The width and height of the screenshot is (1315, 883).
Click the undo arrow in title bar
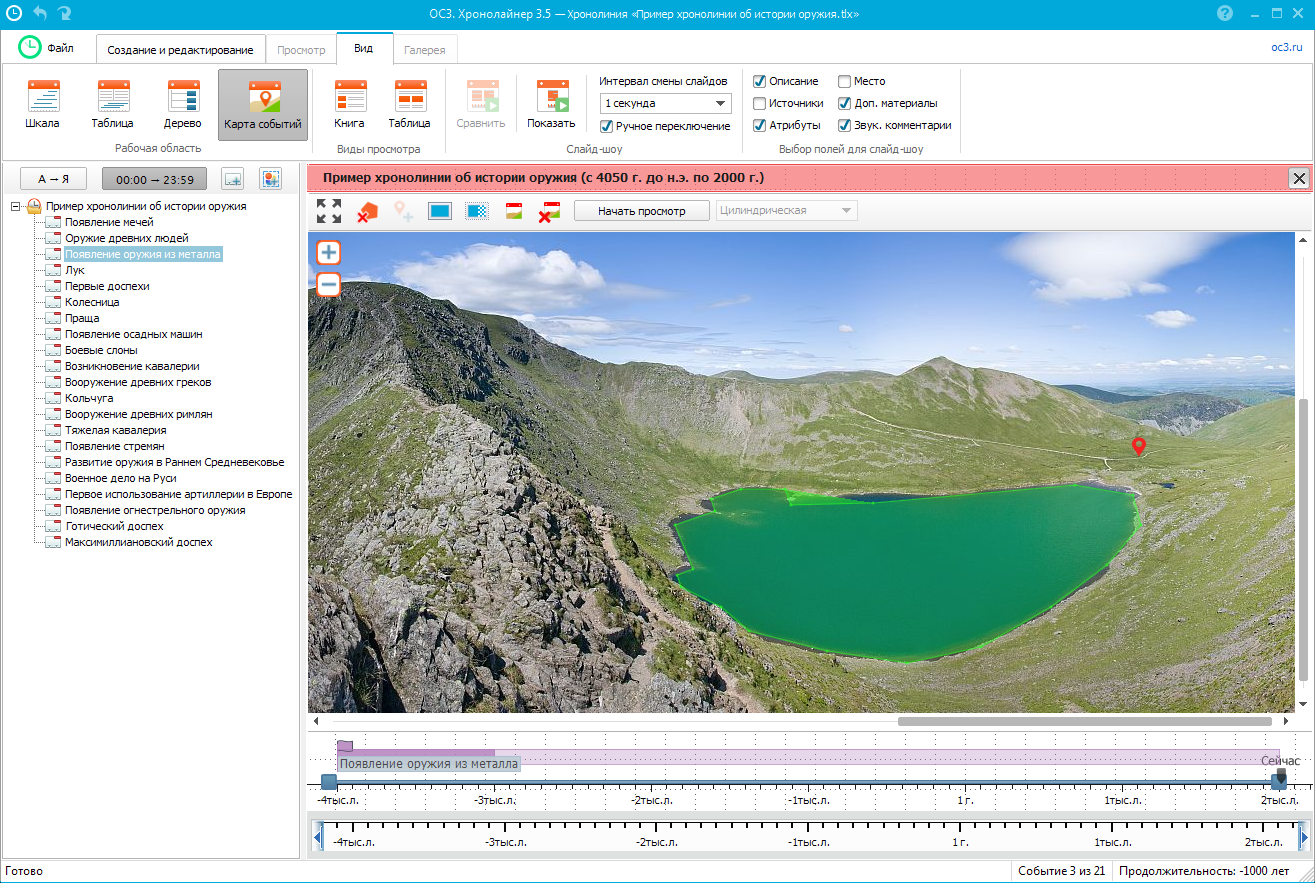[40, 14]
